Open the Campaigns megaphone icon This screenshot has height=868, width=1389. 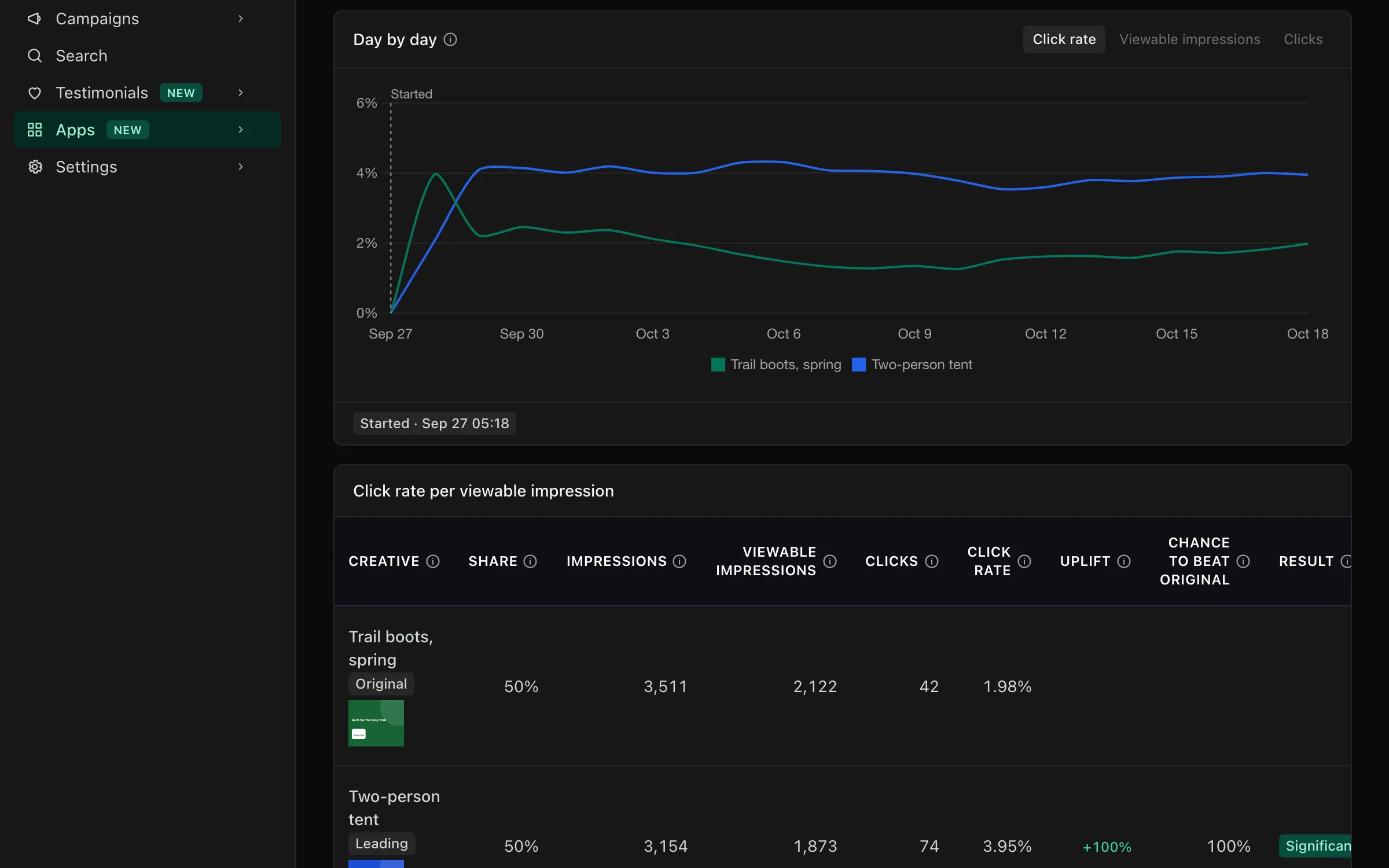pos(35,19)
